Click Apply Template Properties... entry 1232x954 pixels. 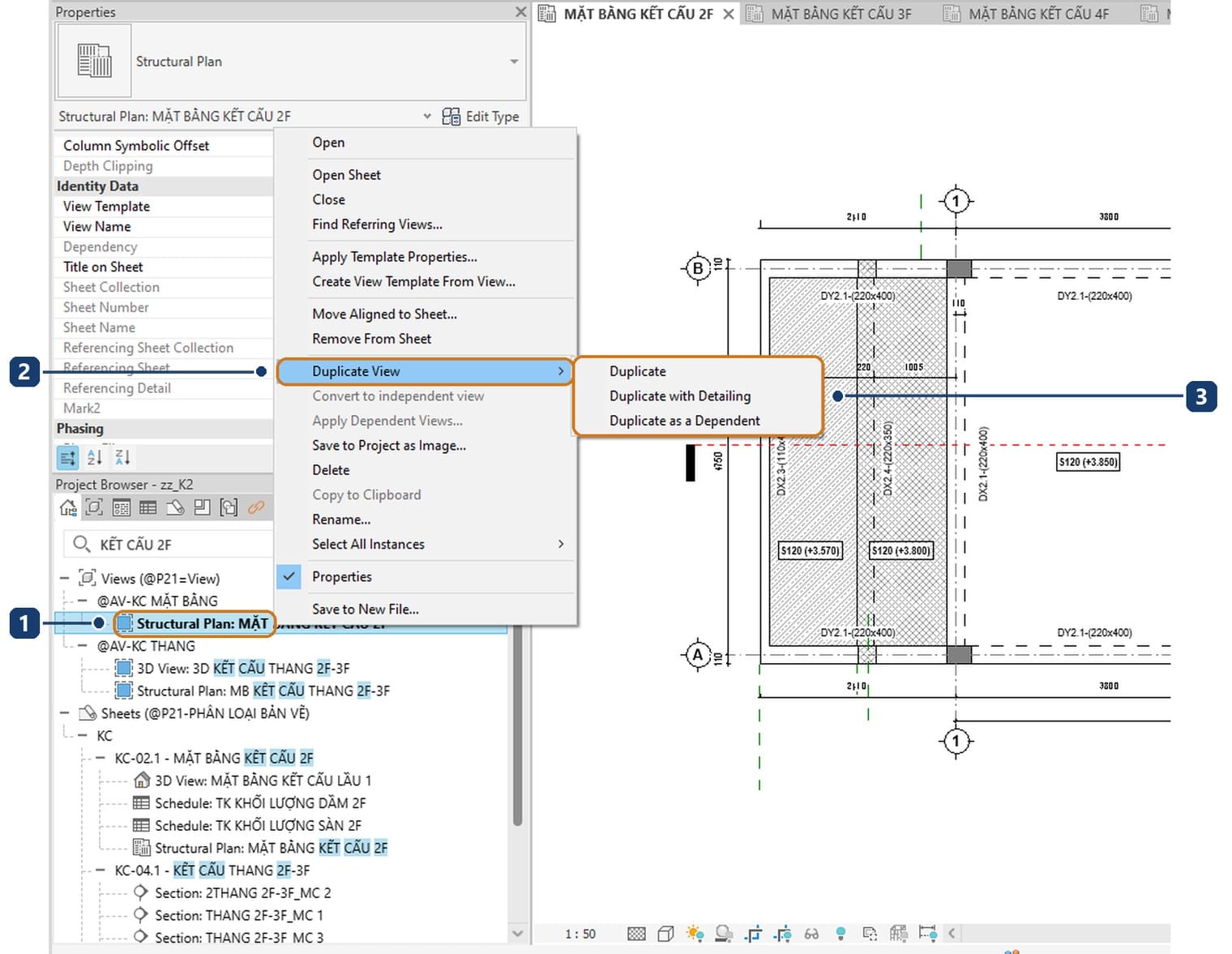[x=395, y=257]
